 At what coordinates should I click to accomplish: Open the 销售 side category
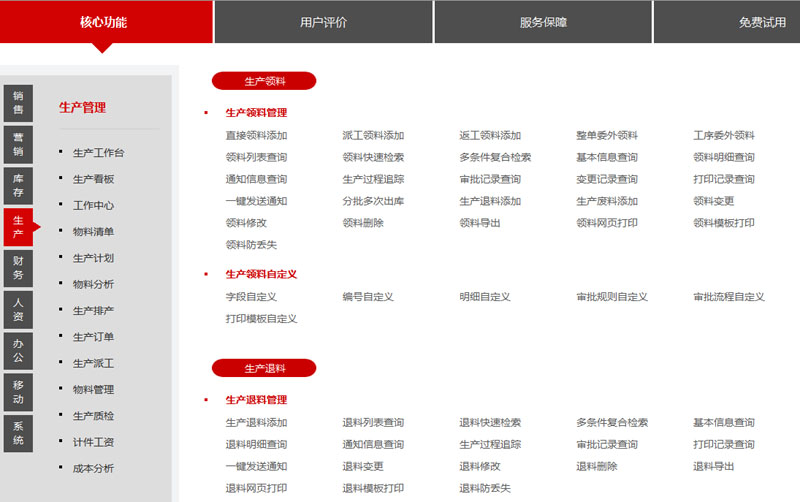[x=18, y=103]
